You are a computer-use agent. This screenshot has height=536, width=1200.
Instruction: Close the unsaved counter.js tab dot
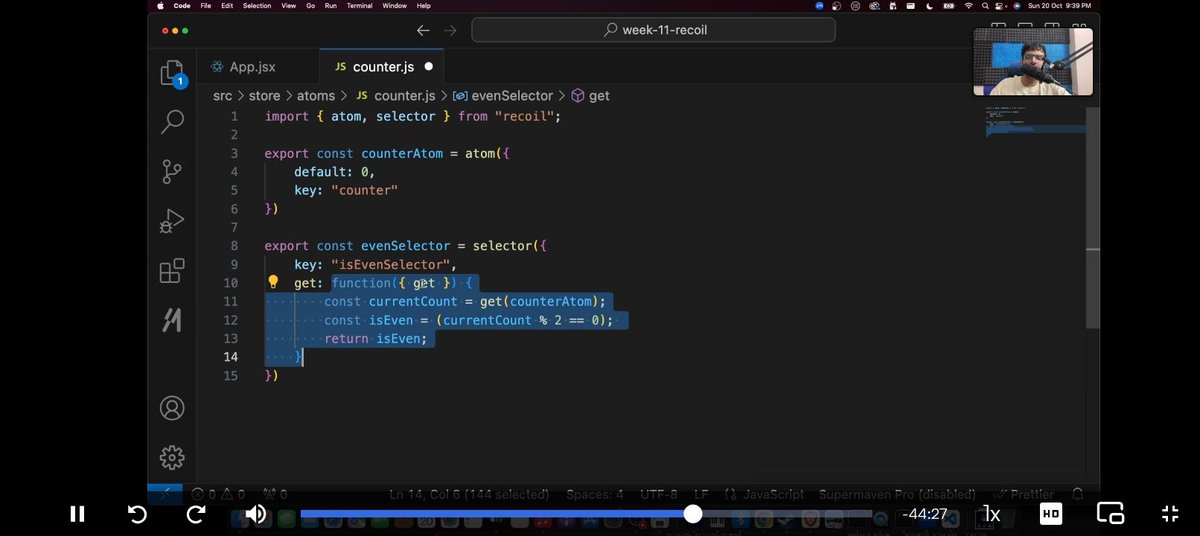[428, 67]
